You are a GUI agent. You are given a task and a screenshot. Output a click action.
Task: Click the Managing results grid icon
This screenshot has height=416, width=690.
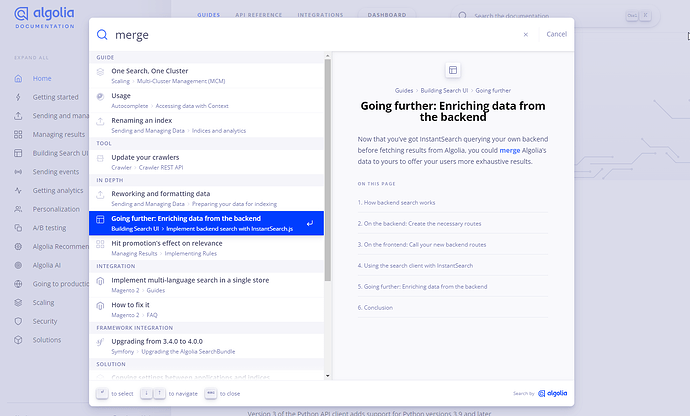click(18, 134)
